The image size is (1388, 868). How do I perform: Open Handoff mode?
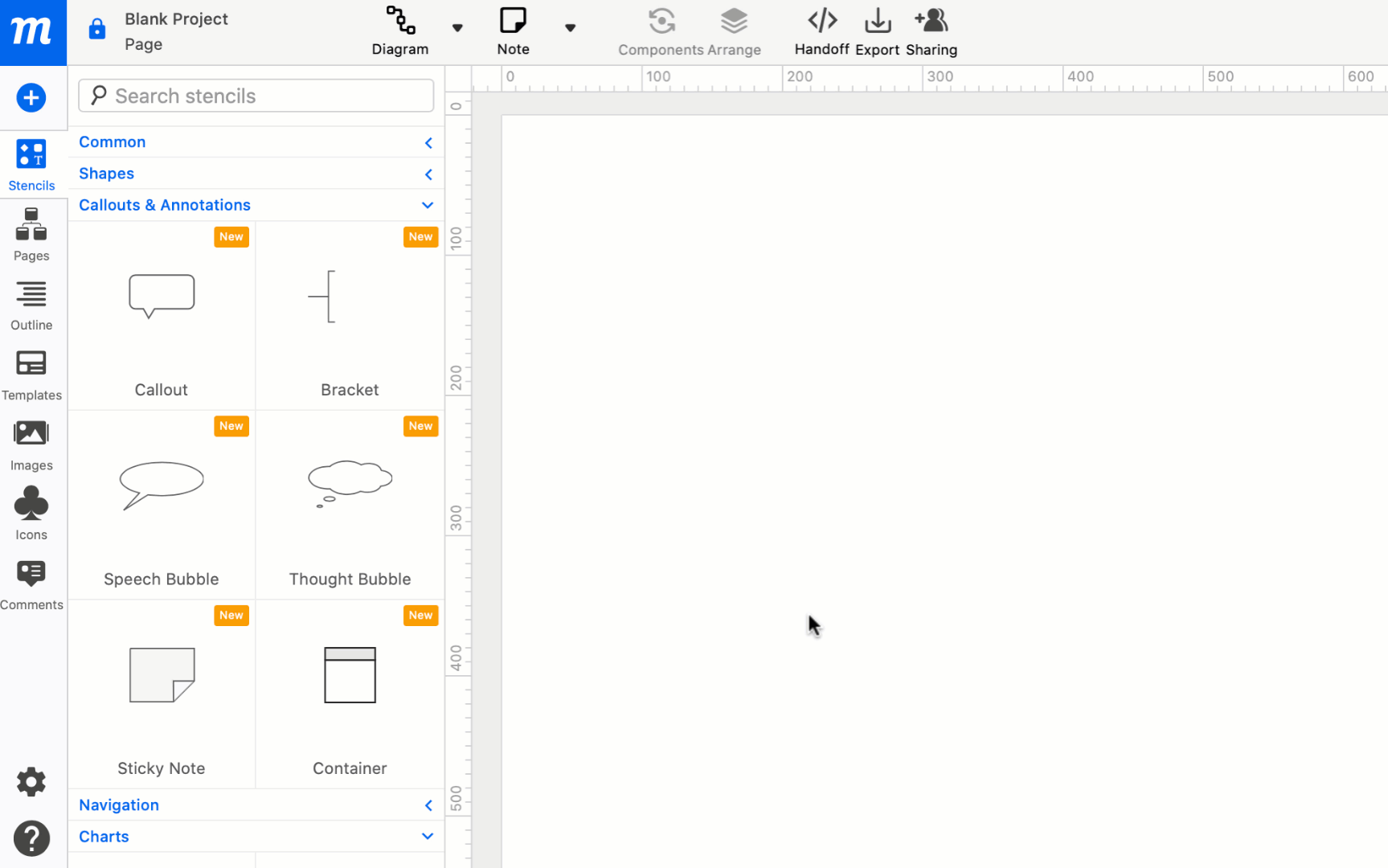[x=821, y=31]
